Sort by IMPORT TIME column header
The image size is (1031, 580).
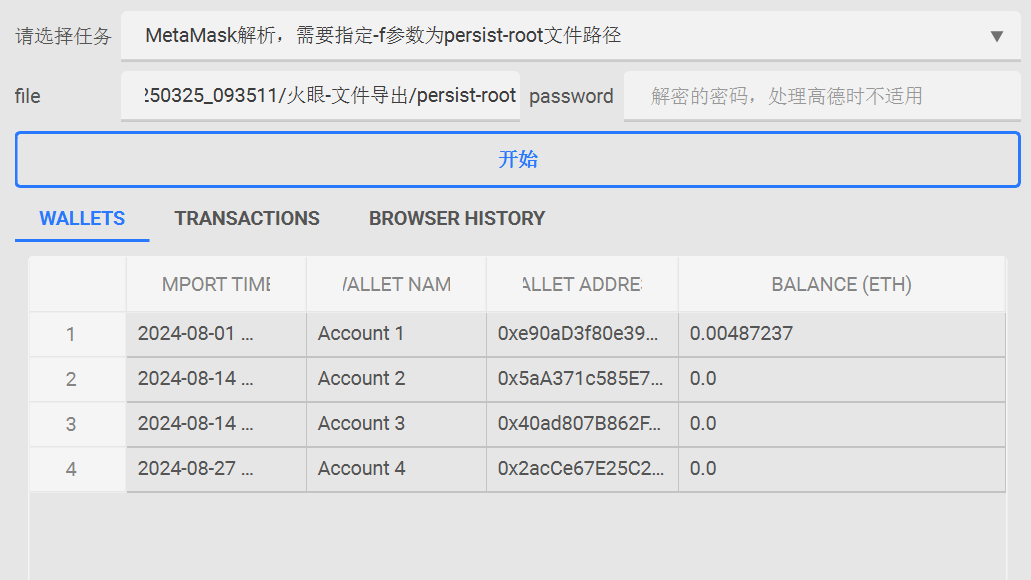[x=216, y=284]
